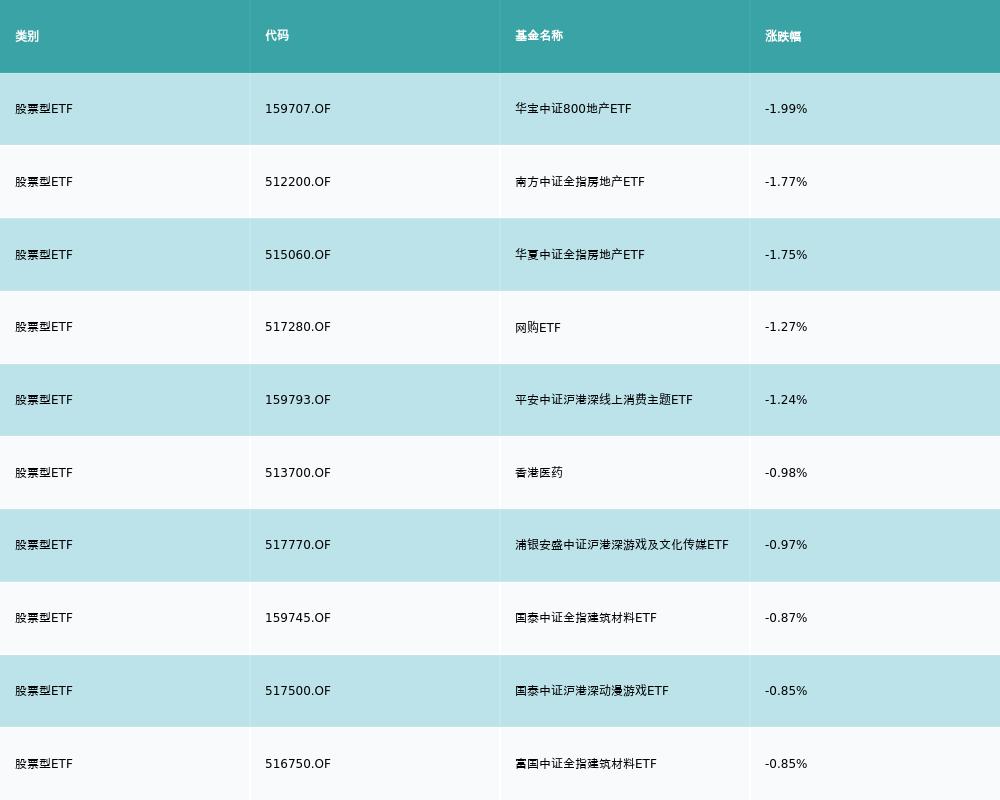This screenshot has height=800, width=1000.
Task: Click the -1.99% change value
Action: (786, 109)
